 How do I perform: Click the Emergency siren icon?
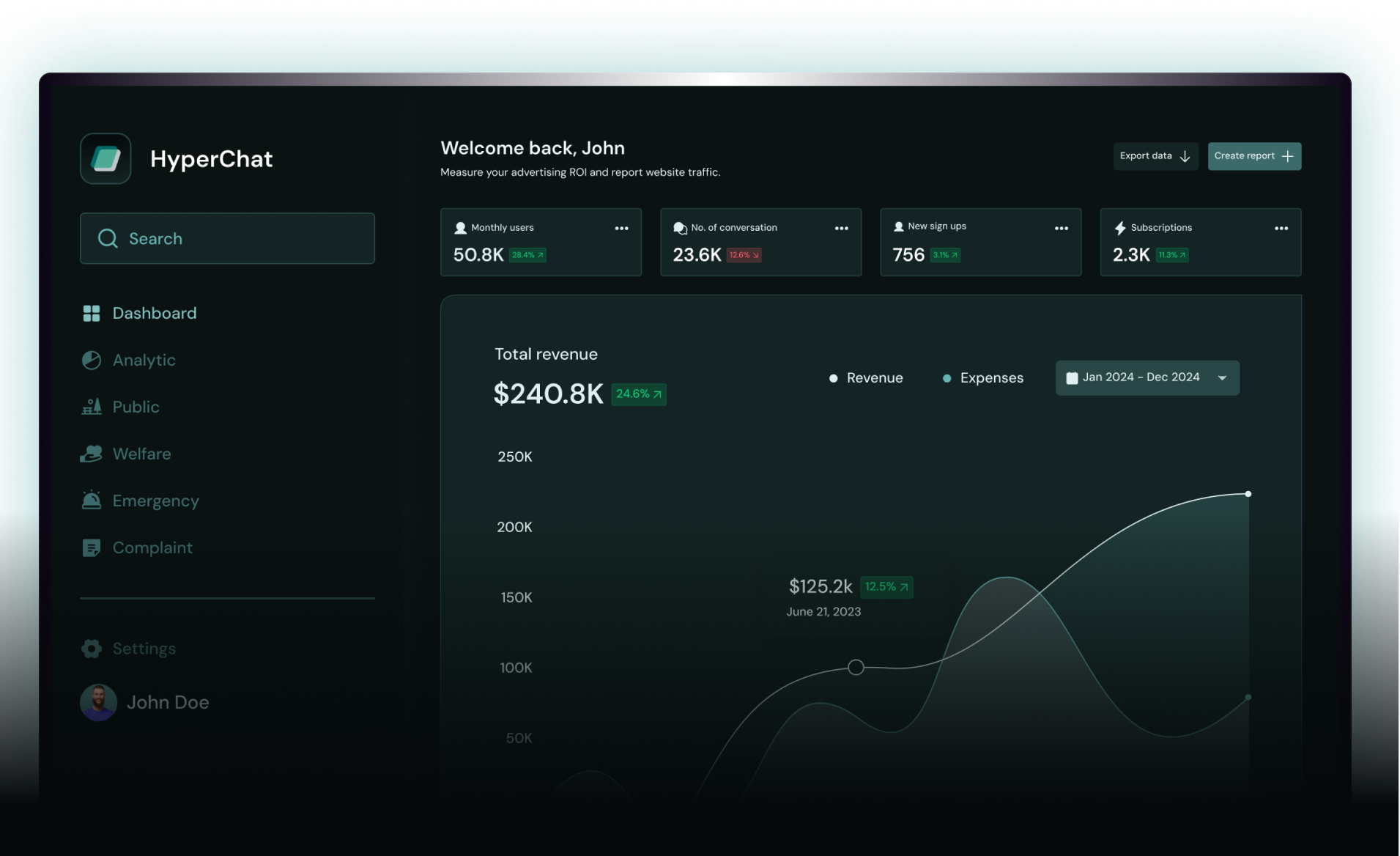point(92,501)
